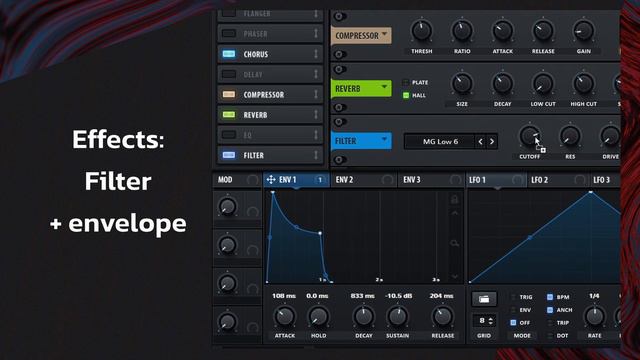This screenshot has height=360, width=640.
Task: Go to previous filter type arrow
Action: tap(480, 142)
